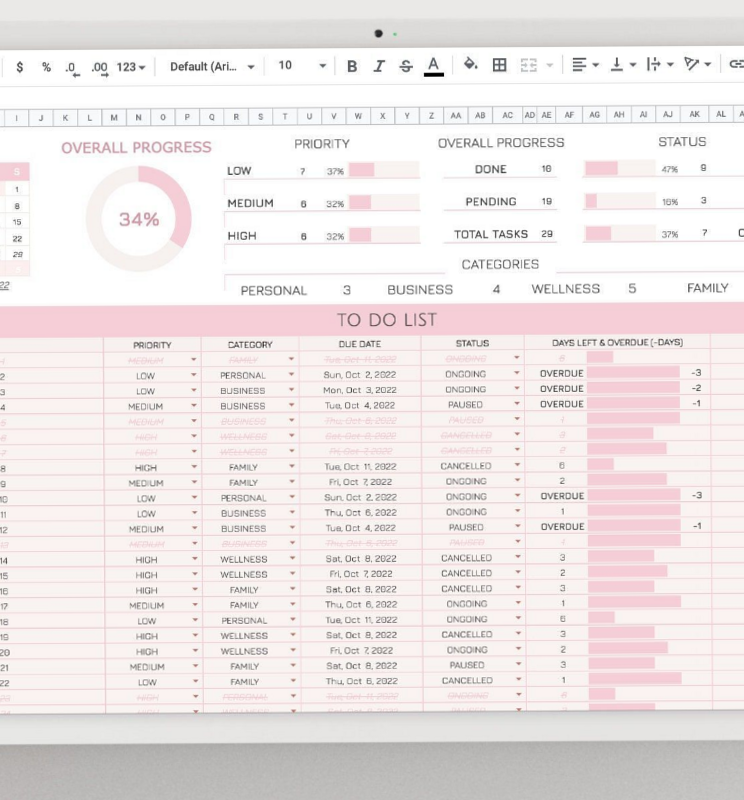
Task: Open priority dropdown in row 9 MEDIUM
Action: click(194, 482)
